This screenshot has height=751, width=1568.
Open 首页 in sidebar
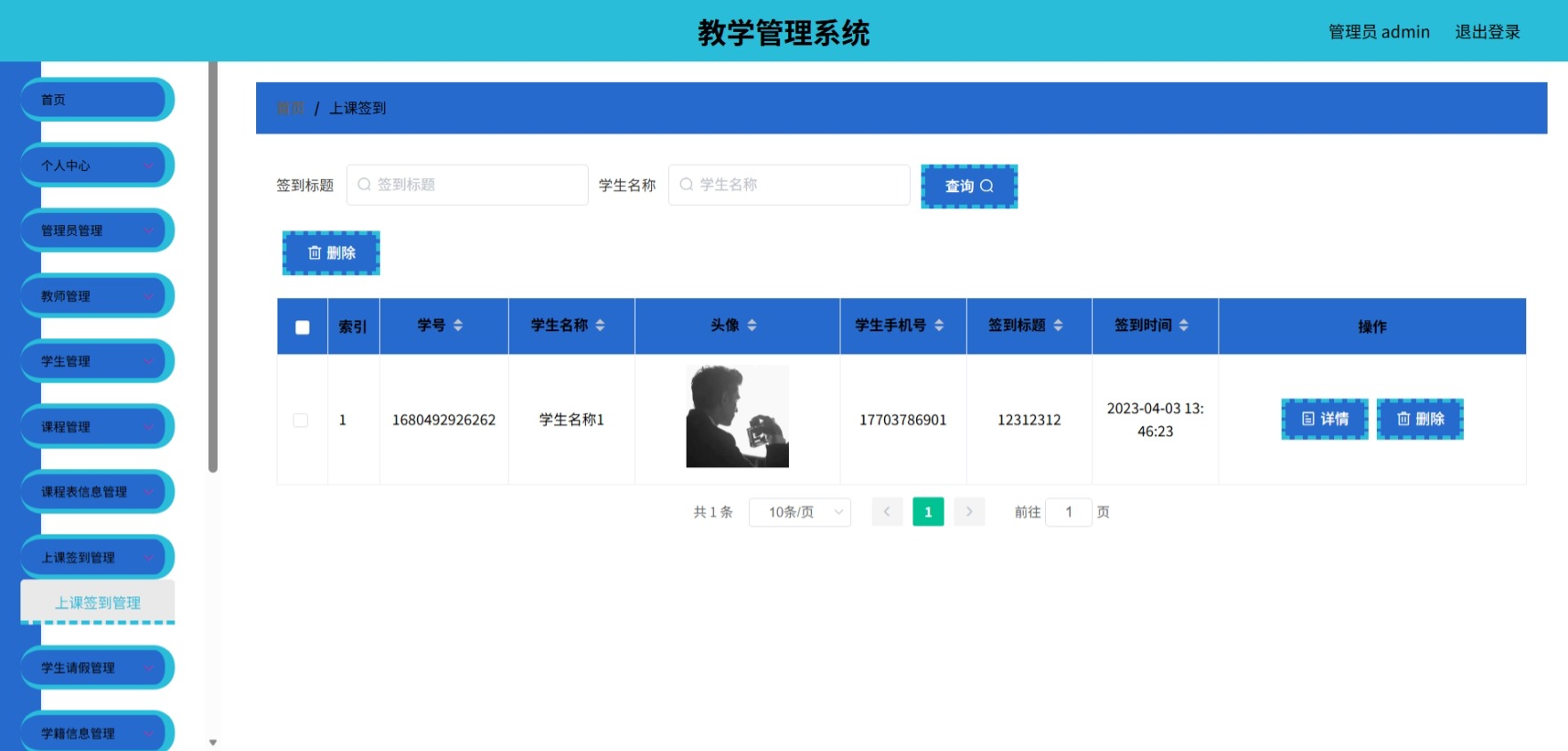pos(97,100)
